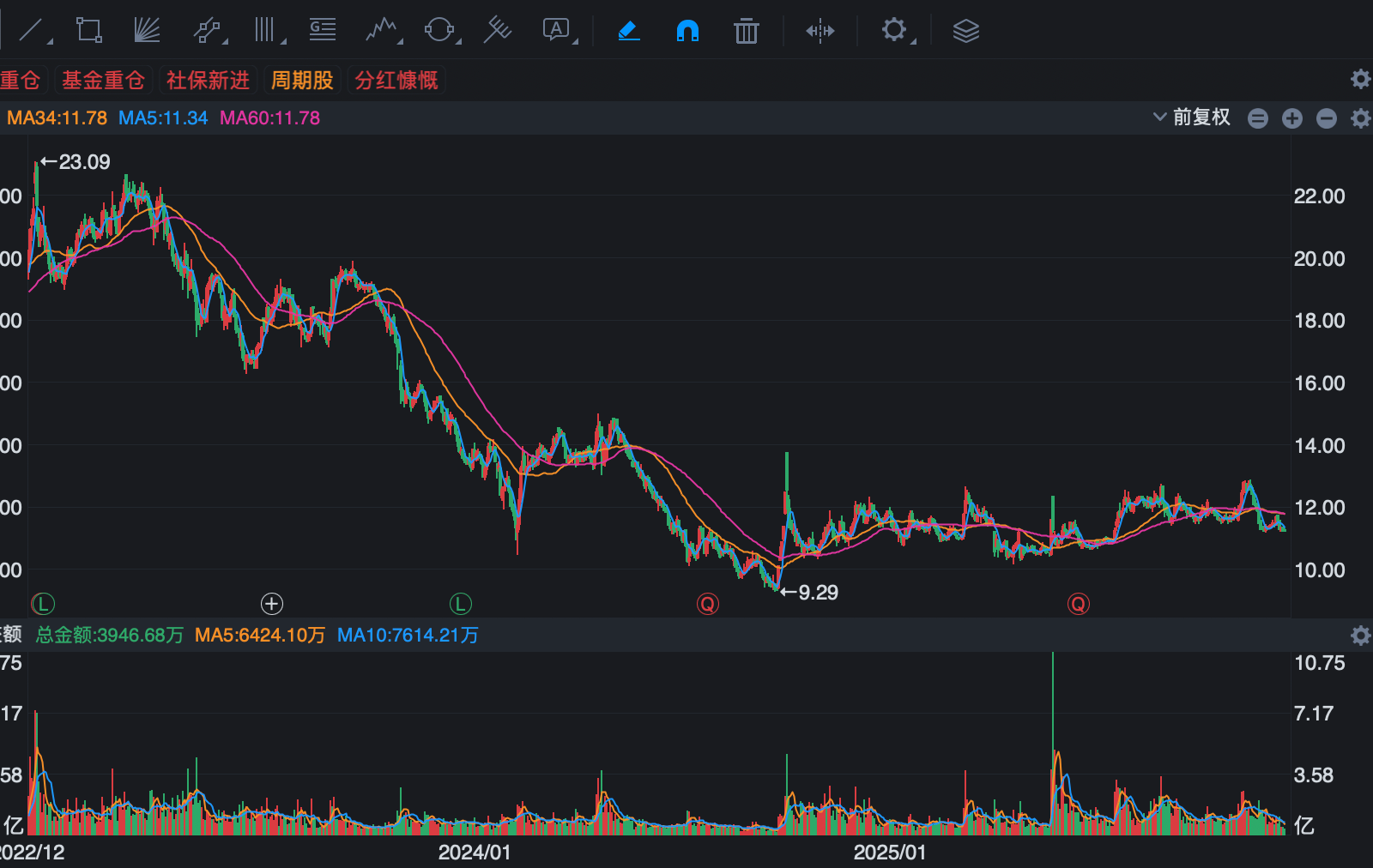
Task: Toggle MA5 line via its label
Action: (164, 118)
